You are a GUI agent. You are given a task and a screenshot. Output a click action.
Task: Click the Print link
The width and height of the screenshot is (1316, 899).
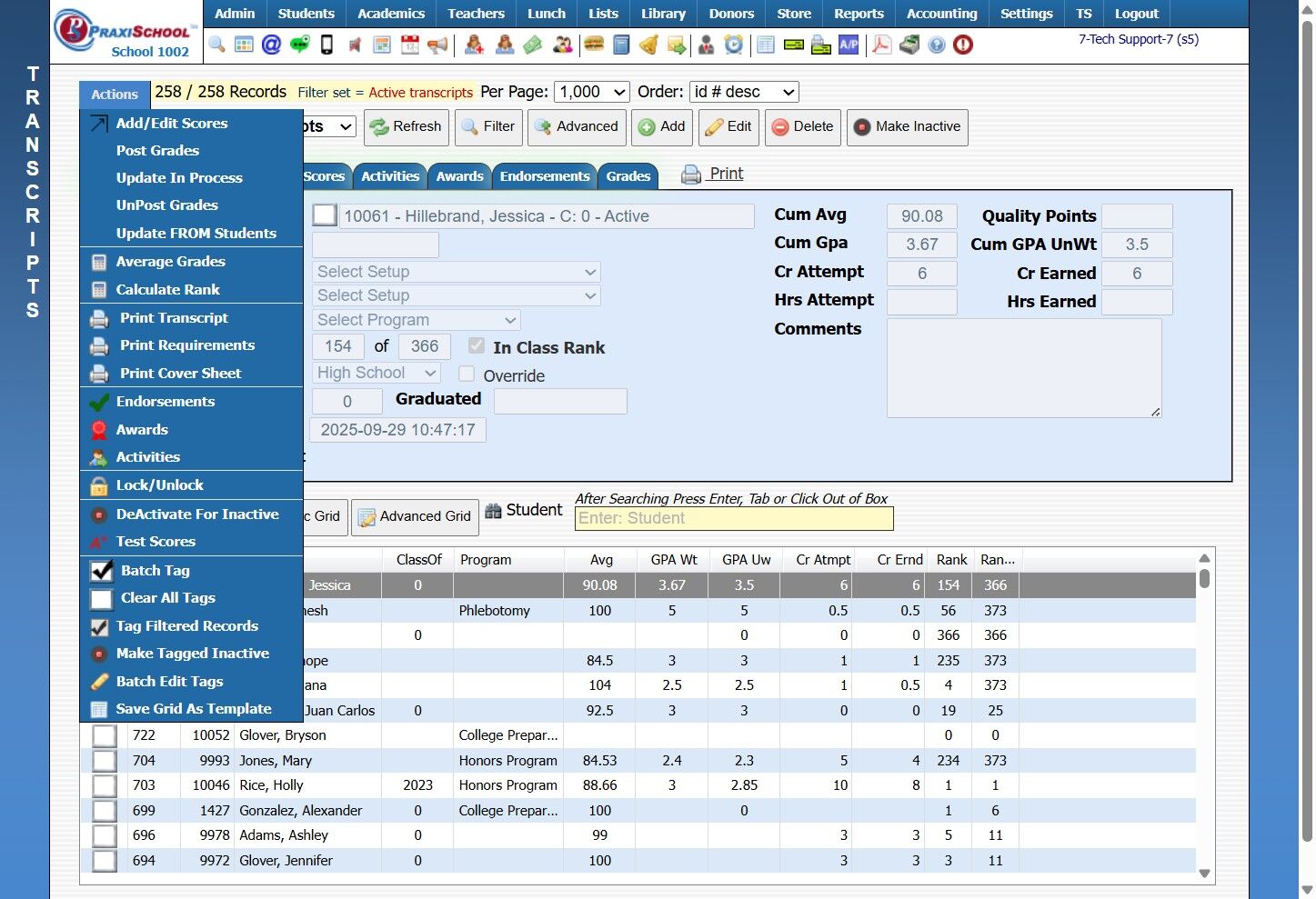[726, 174]
